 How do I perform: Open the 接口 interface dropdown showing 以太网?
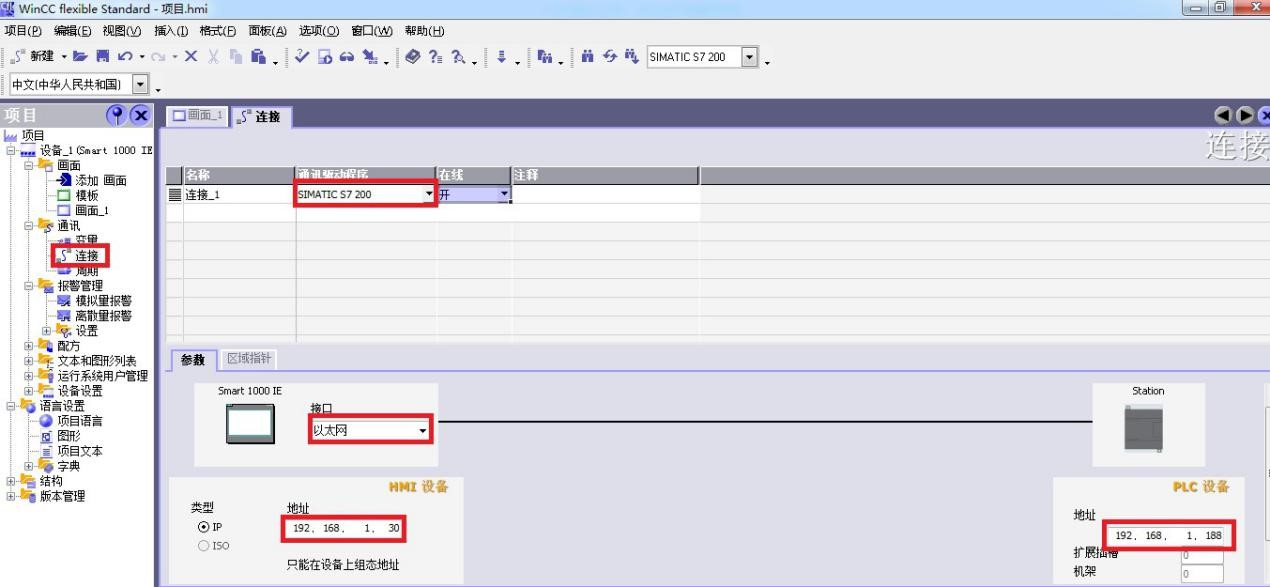(x=423, y=431)
